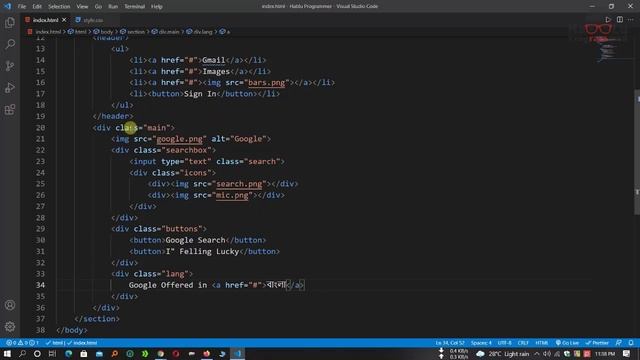640x360 pixels.
Task: Click the section breadcrumb item
Action: (x=133, y=32)
